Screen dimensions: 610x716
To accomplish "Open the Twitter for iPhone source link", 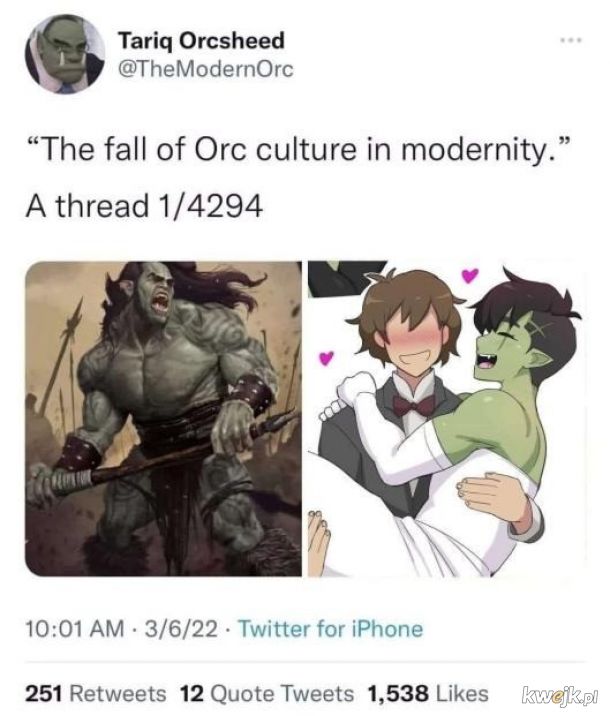I will [x=331, y=629].
